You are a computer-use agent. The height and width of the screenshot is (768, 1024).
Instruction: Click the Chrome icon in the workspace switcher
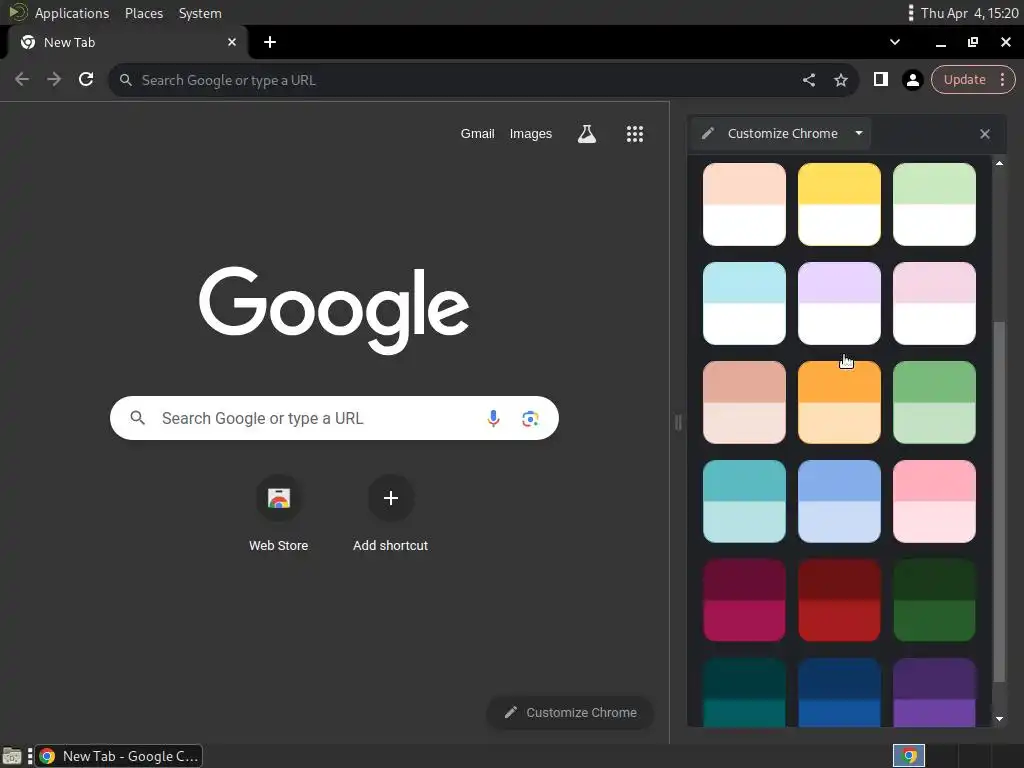908,756
